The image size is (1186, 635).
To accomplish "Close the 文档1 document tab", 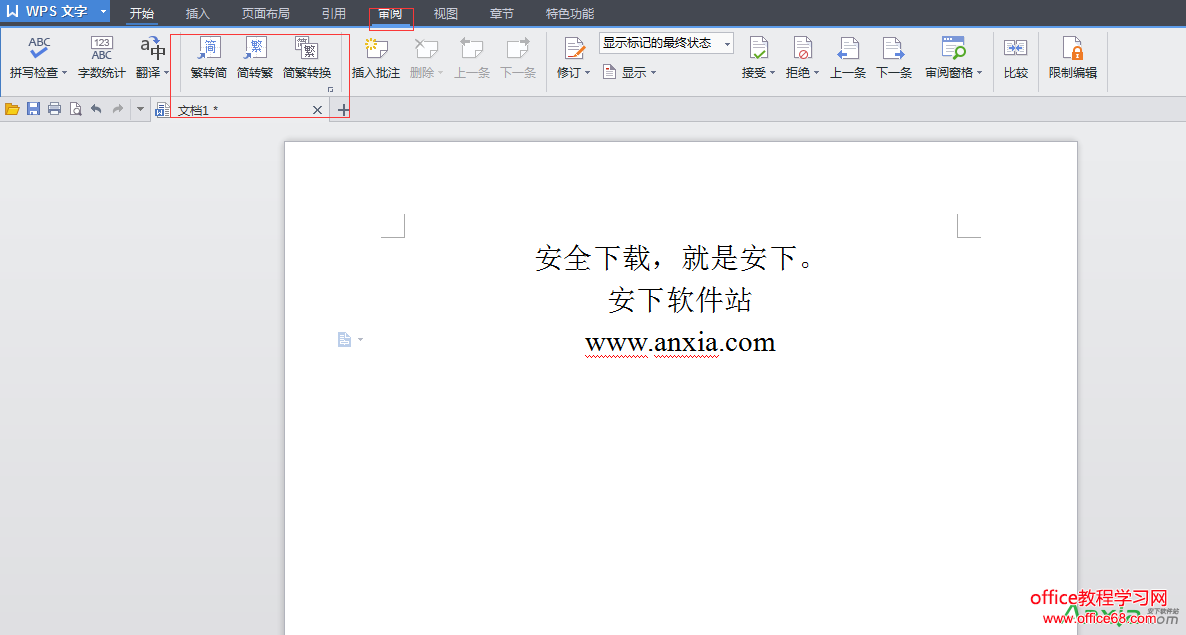I will pos(318,110).
